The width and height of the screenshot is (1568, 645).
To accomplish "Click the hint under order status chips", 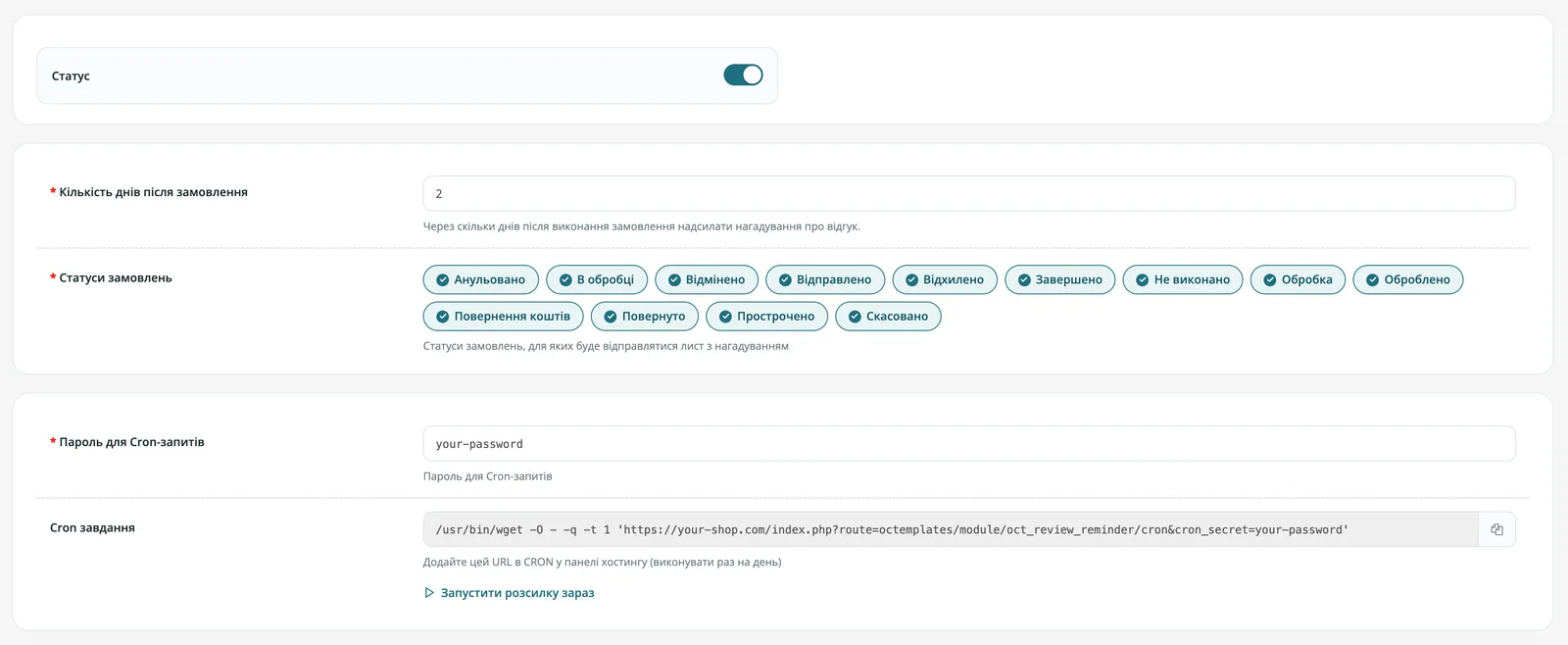I will click(606, 346).
